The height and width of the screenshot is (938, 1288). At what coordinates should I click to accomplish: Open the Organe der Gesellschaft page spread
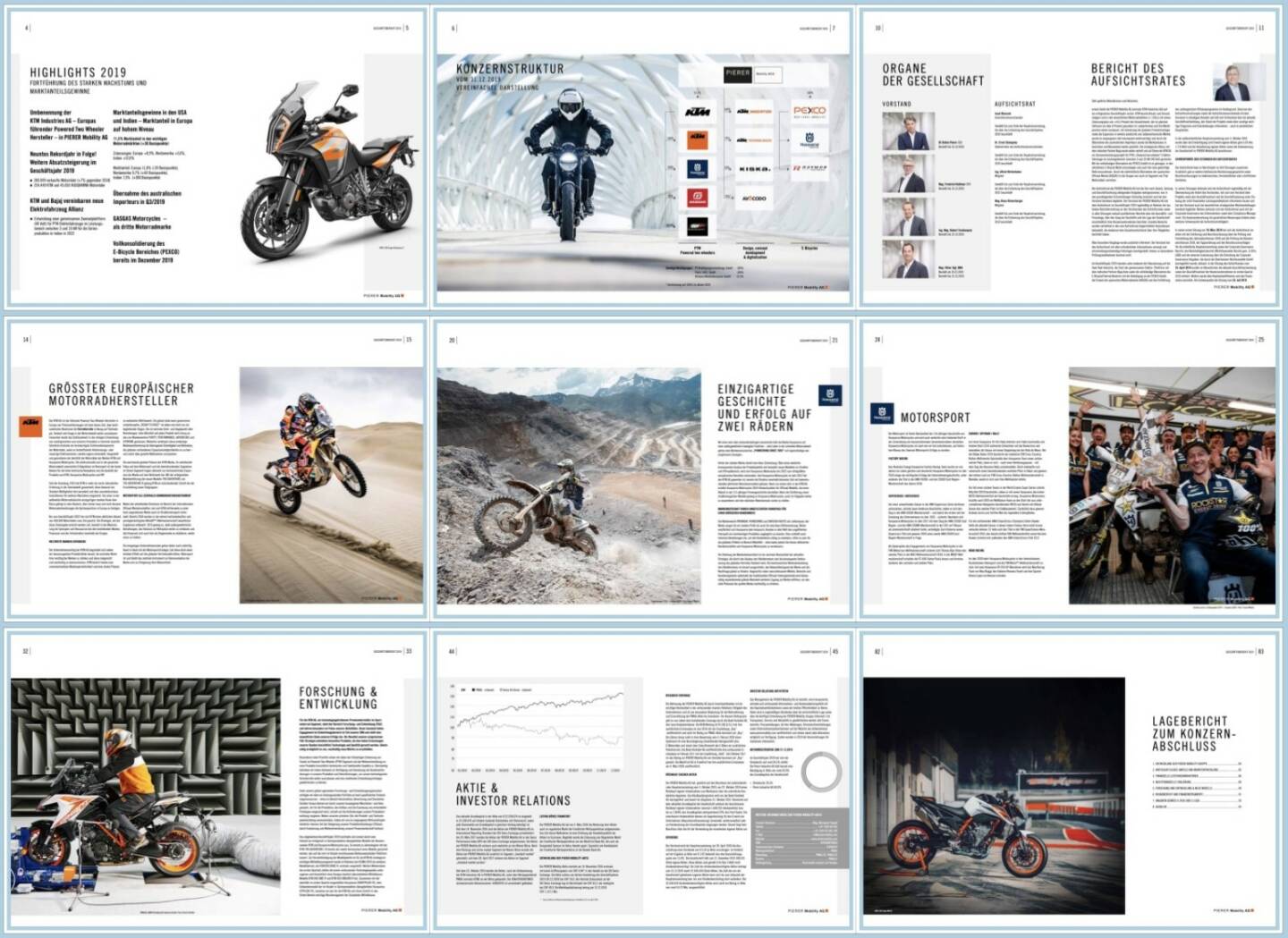pos(1069,156)
